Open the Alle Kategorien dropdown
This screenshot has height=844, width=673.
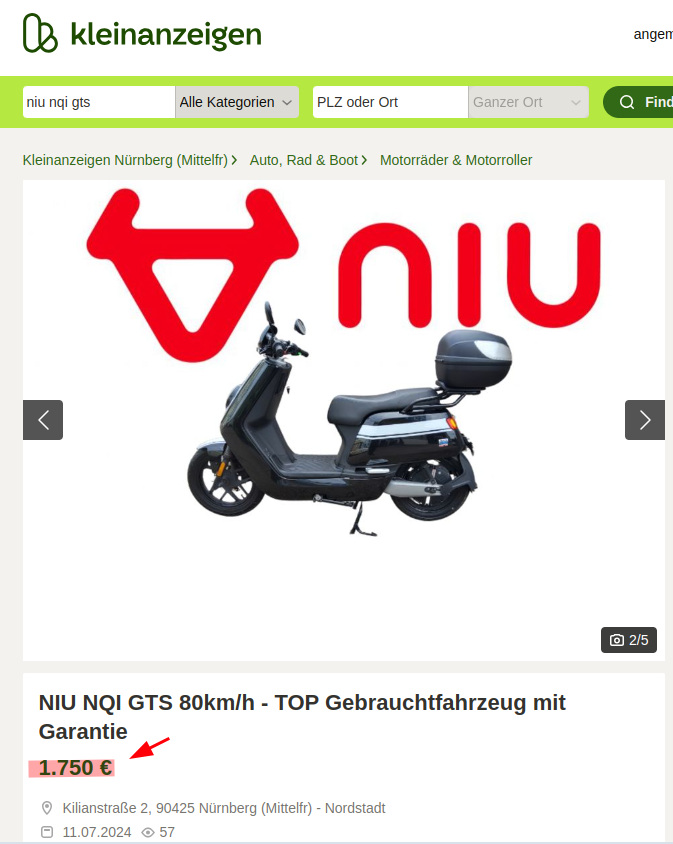(237, 102)
